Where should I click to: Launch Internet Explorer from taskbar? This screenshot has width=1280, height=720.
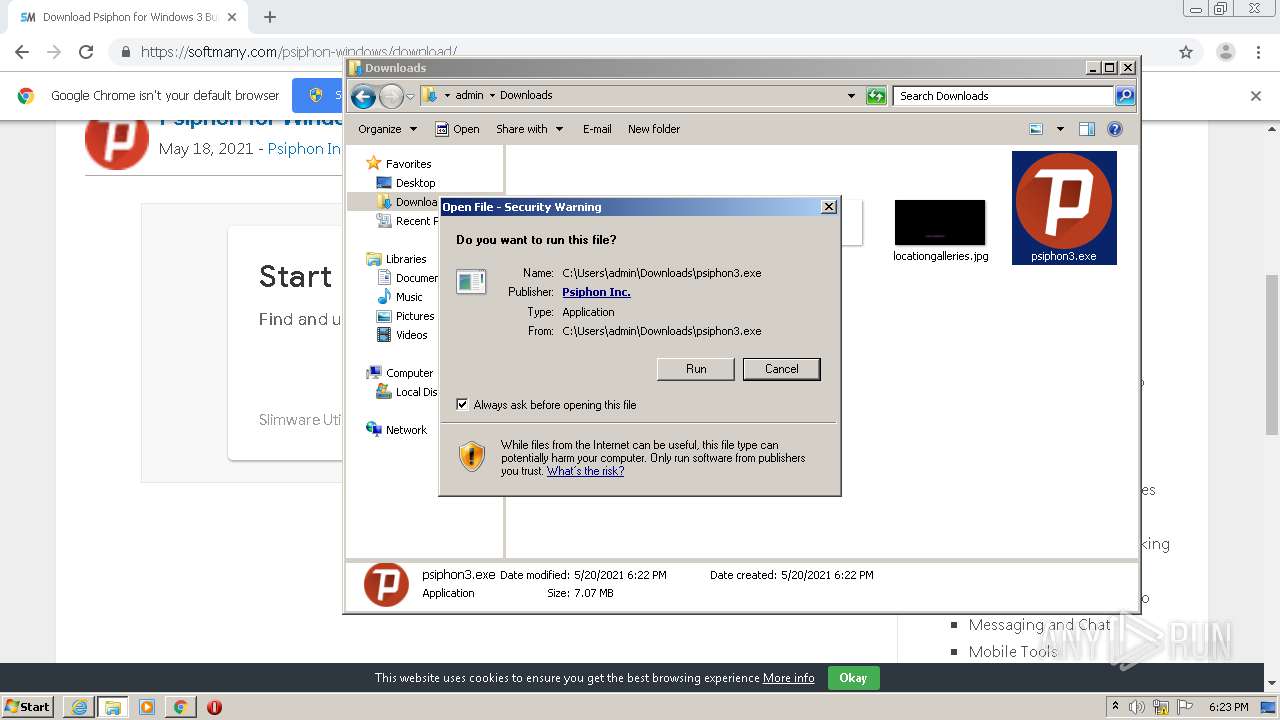(x=78, y=707)
